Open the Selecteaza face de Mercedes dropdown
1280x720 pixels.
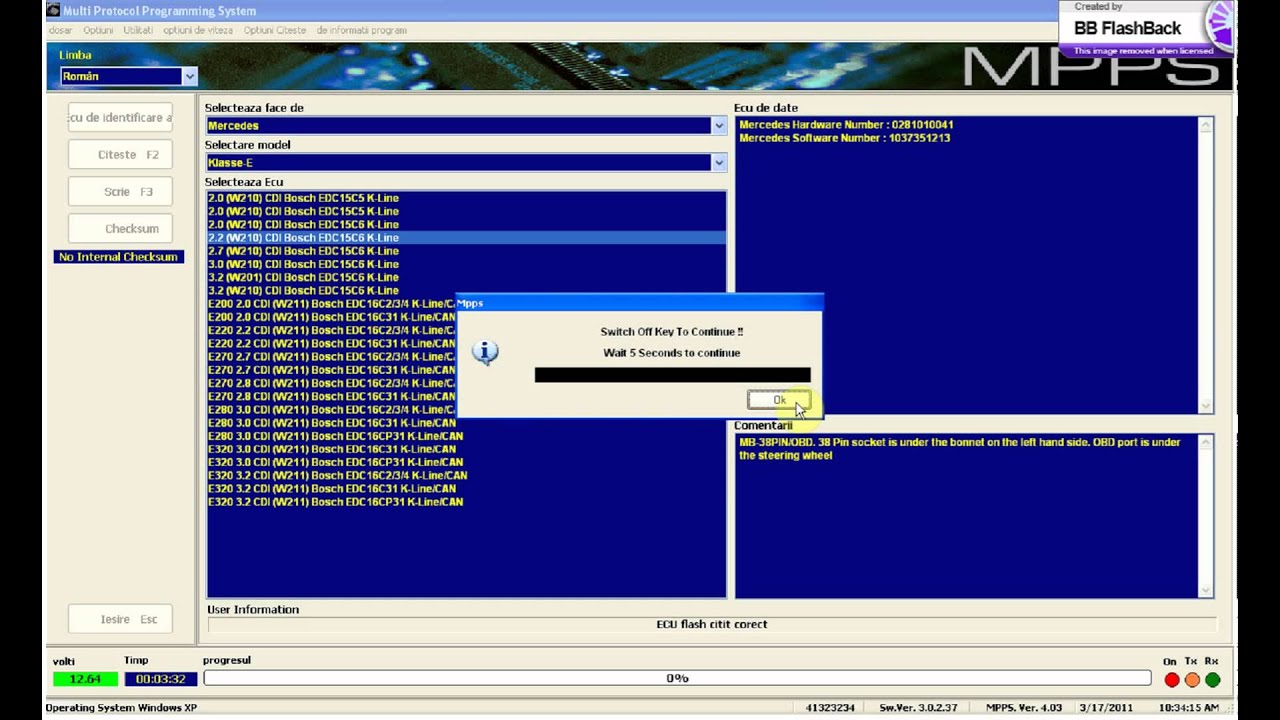tap(718, 126)
